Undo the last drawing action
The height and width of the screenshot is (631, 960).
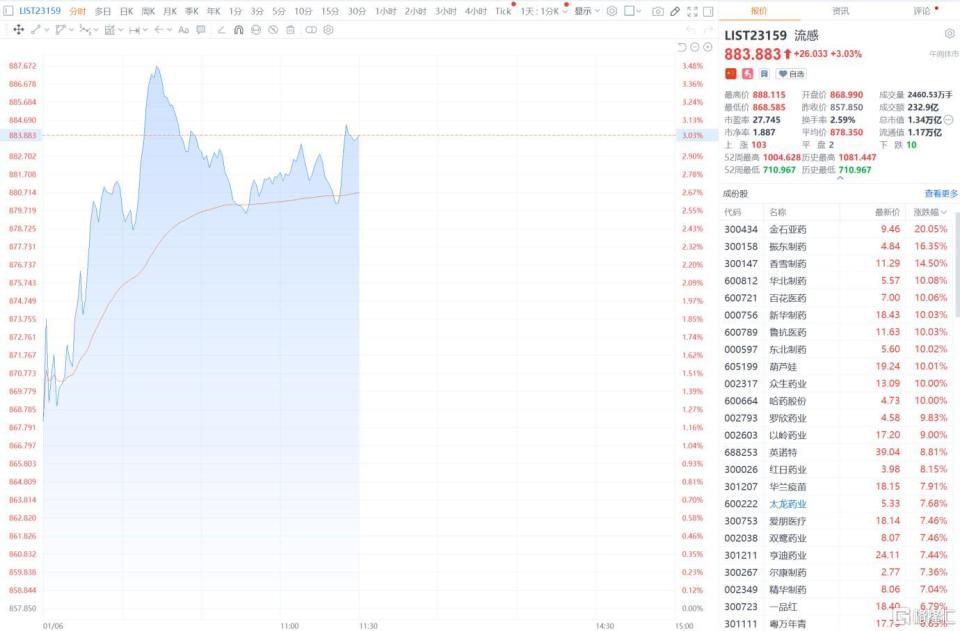click(x=691, y=29)
